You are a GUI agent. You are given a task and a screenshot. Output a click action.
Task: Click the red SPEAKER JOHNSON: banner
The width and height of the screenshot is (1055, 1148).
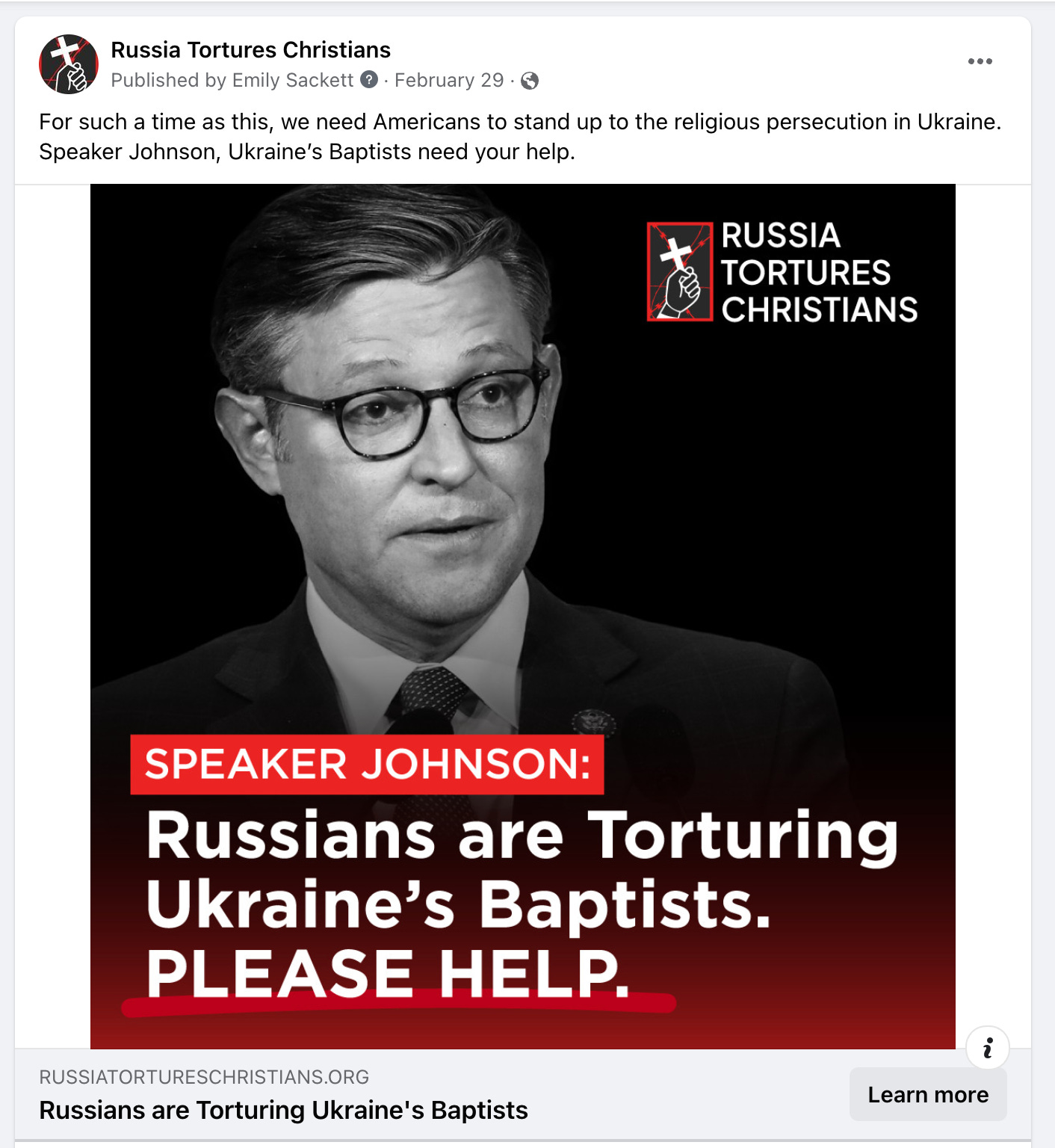click(x=367, y=765)
